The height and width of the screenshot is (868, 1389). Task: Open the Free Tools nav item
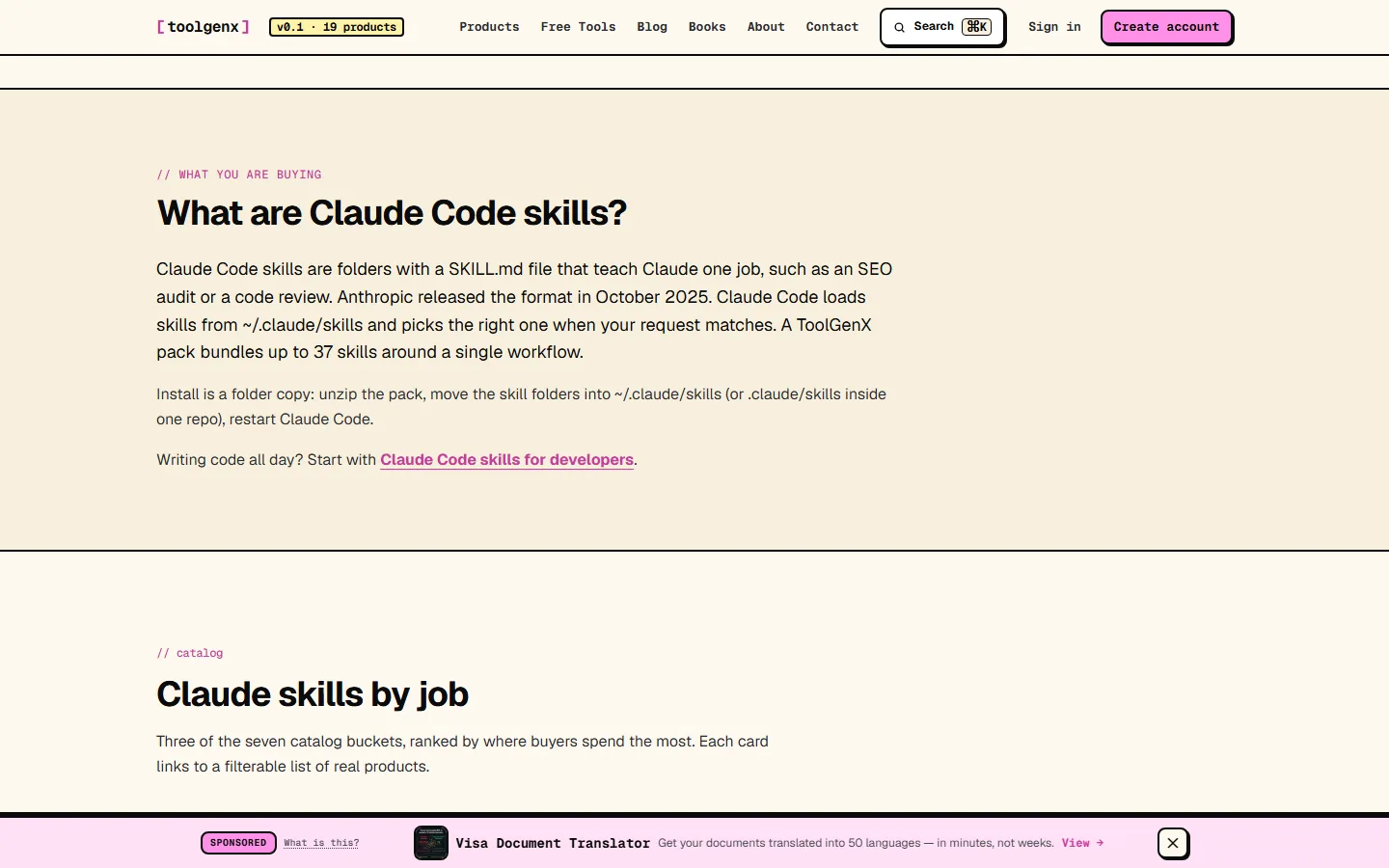click(x=578, y=27)
